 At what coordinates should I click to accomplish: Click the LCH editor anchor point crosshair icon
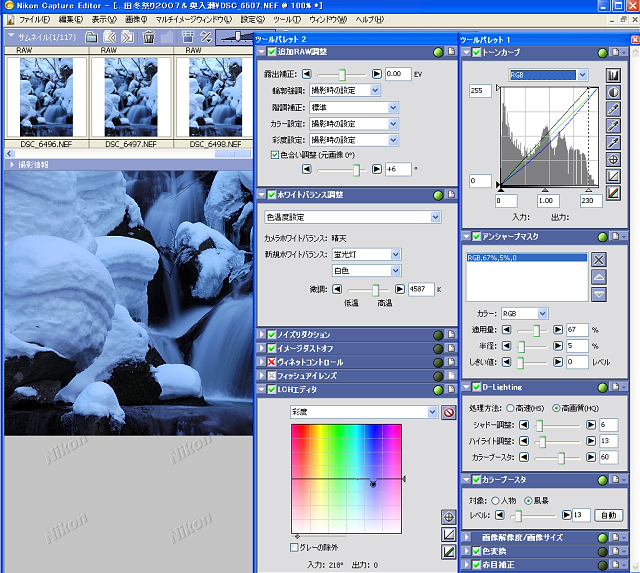[449, 517]
